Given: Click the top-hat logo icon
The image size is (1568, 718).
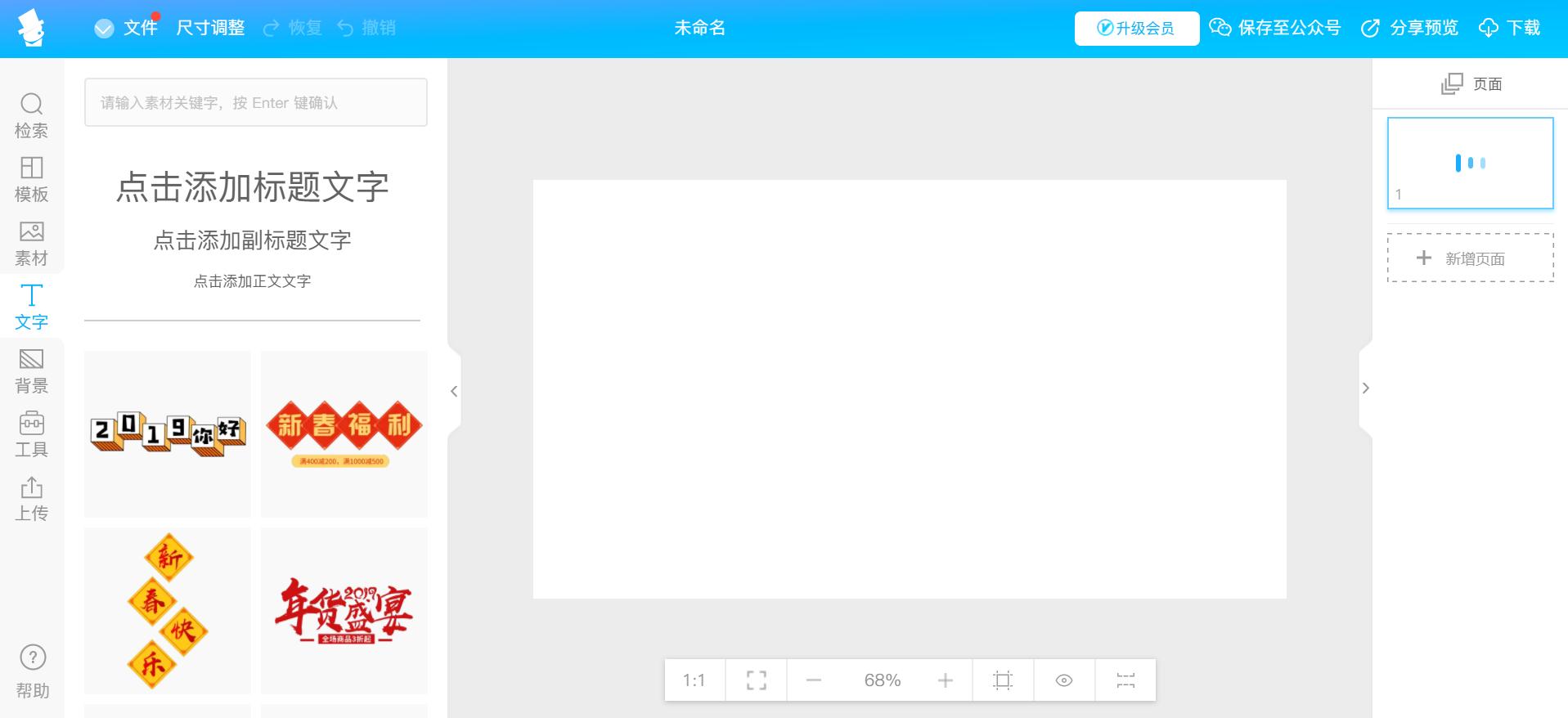Looking at the screenshot, I should [31, 29].
